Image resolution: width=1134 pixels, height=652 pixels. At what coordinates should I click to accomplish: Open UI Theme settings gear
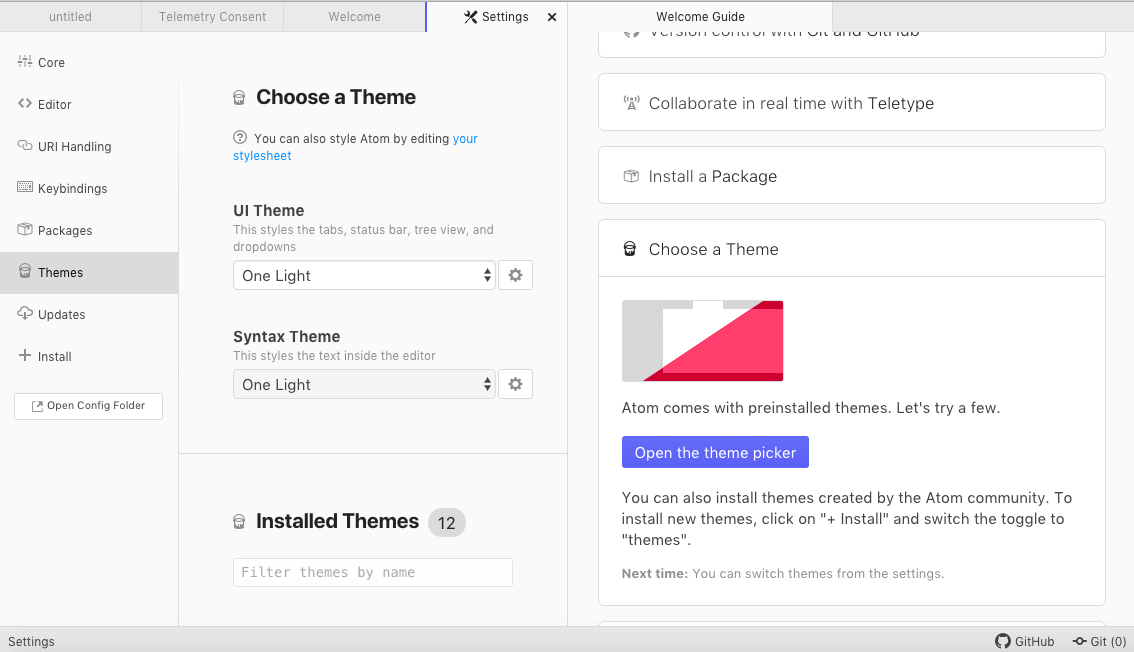515,275
